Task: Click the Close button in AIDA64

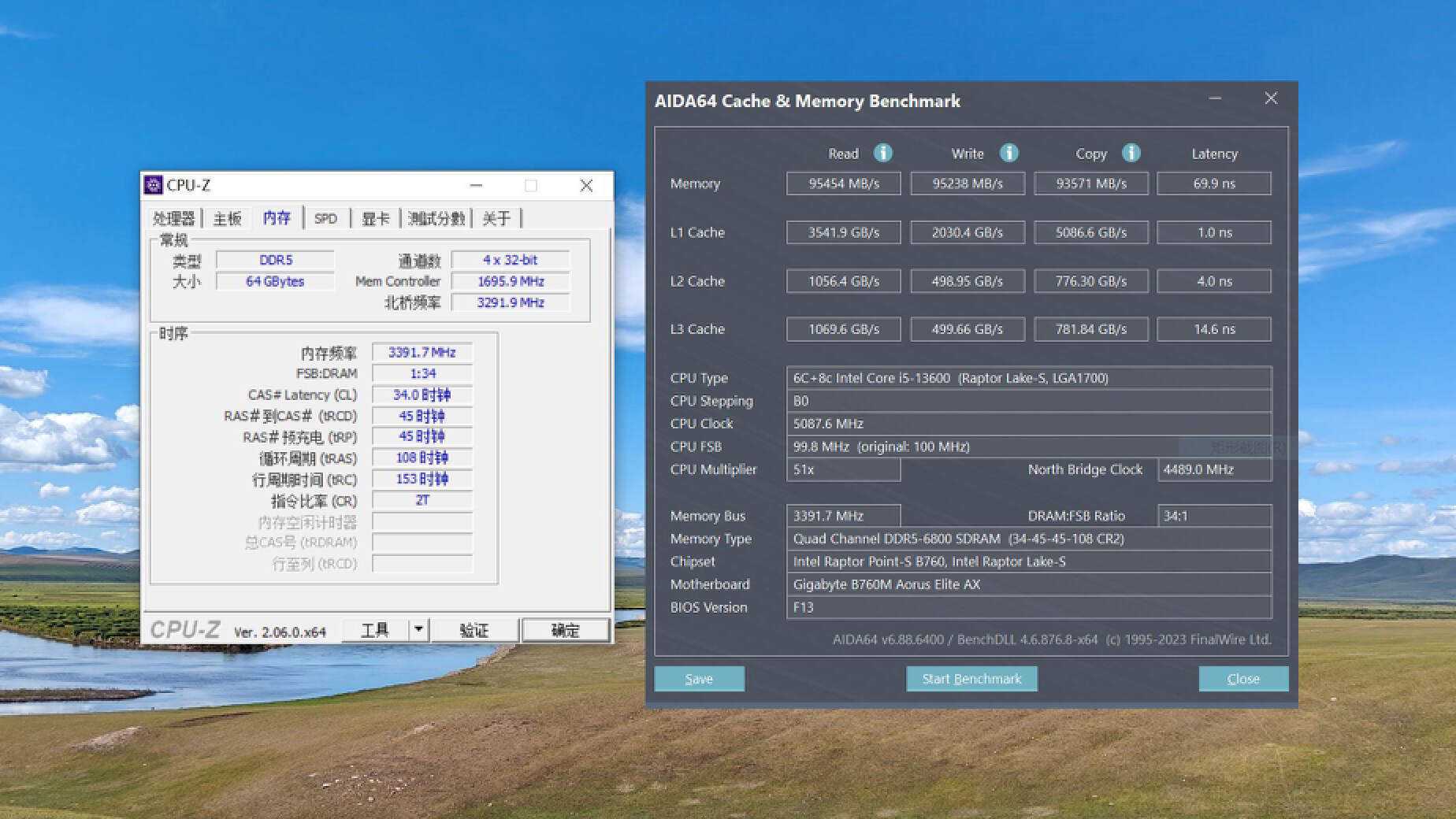Action: [x=1242, y=679]
